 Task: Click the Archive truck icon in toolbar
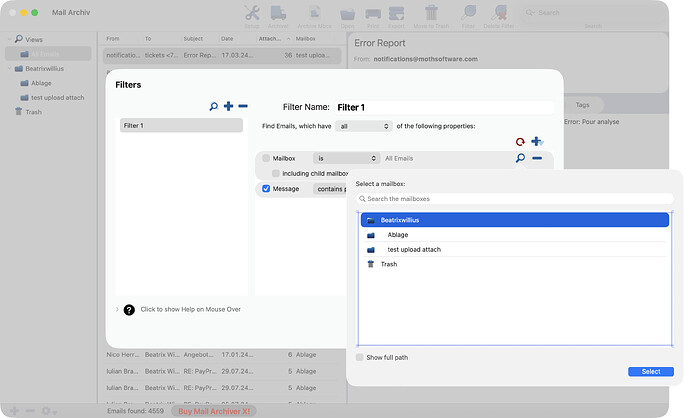pos(278,13)
